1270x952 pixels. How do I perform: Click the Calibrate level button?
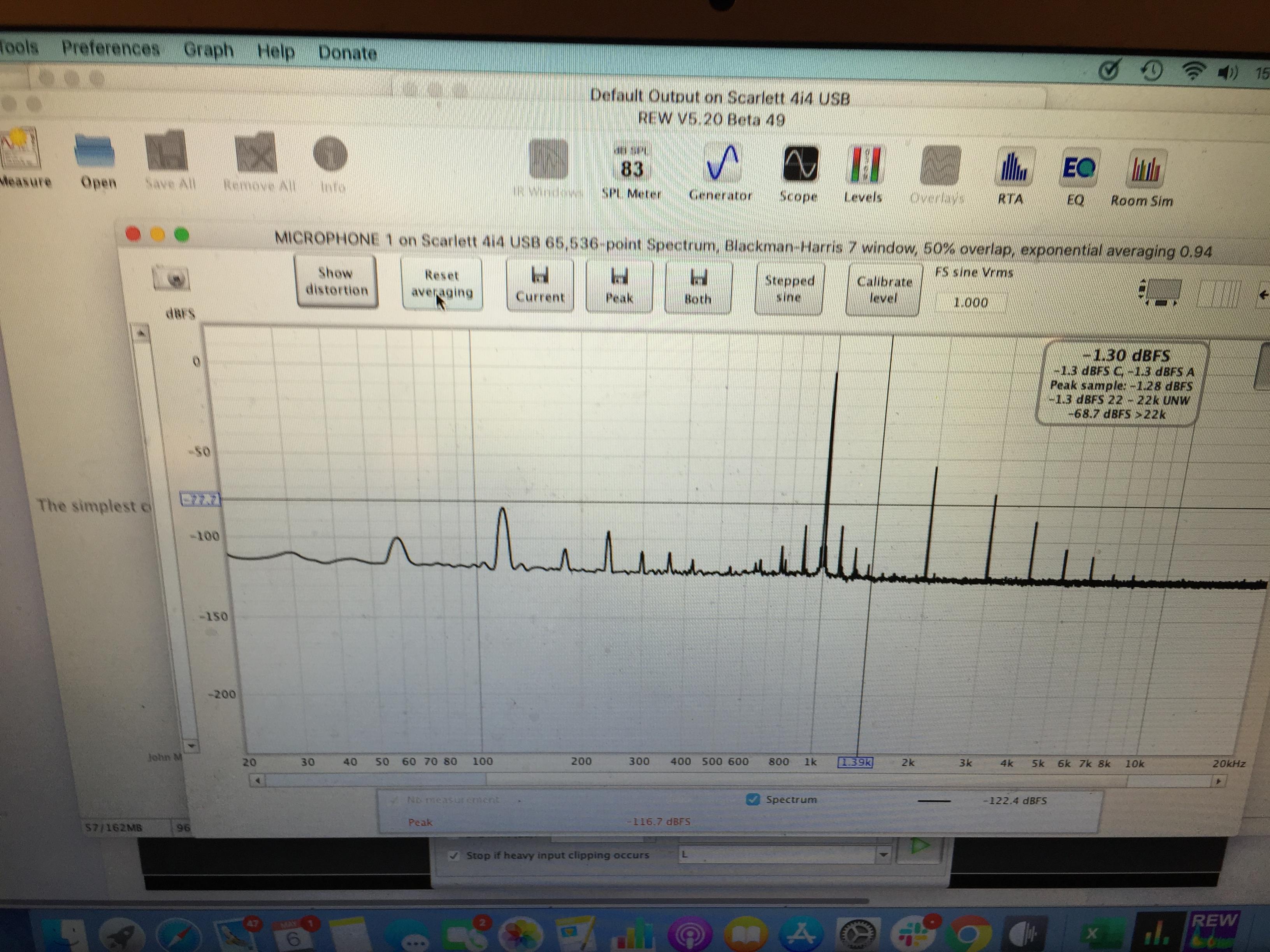[x=884, y=290]
